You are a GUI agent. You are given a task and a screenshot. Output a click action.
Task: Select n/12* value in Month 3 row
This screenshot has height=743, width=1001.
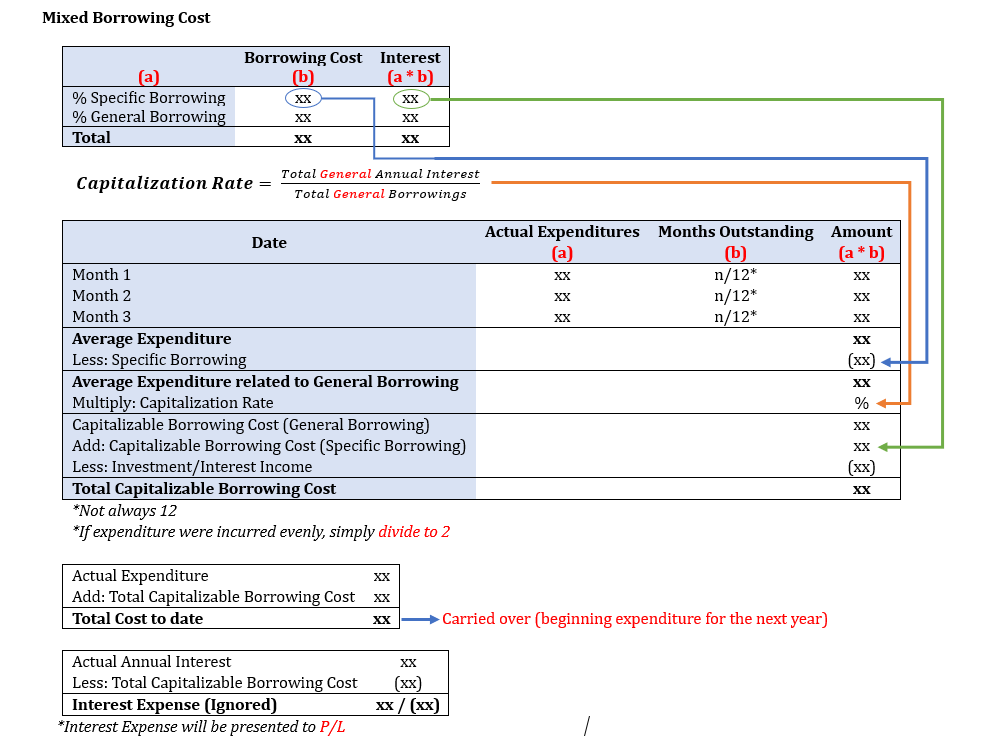tap(735, 317)
